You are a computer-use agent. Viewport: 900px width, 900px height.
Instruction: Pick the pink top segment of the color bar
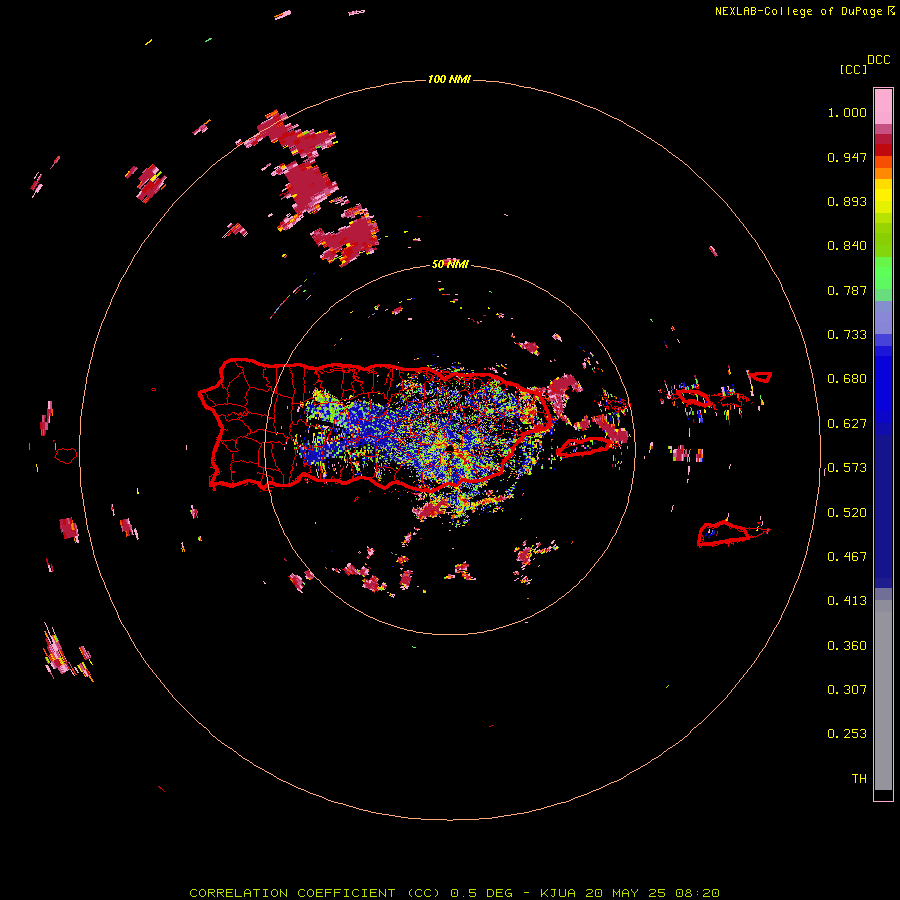coord(883,106)
